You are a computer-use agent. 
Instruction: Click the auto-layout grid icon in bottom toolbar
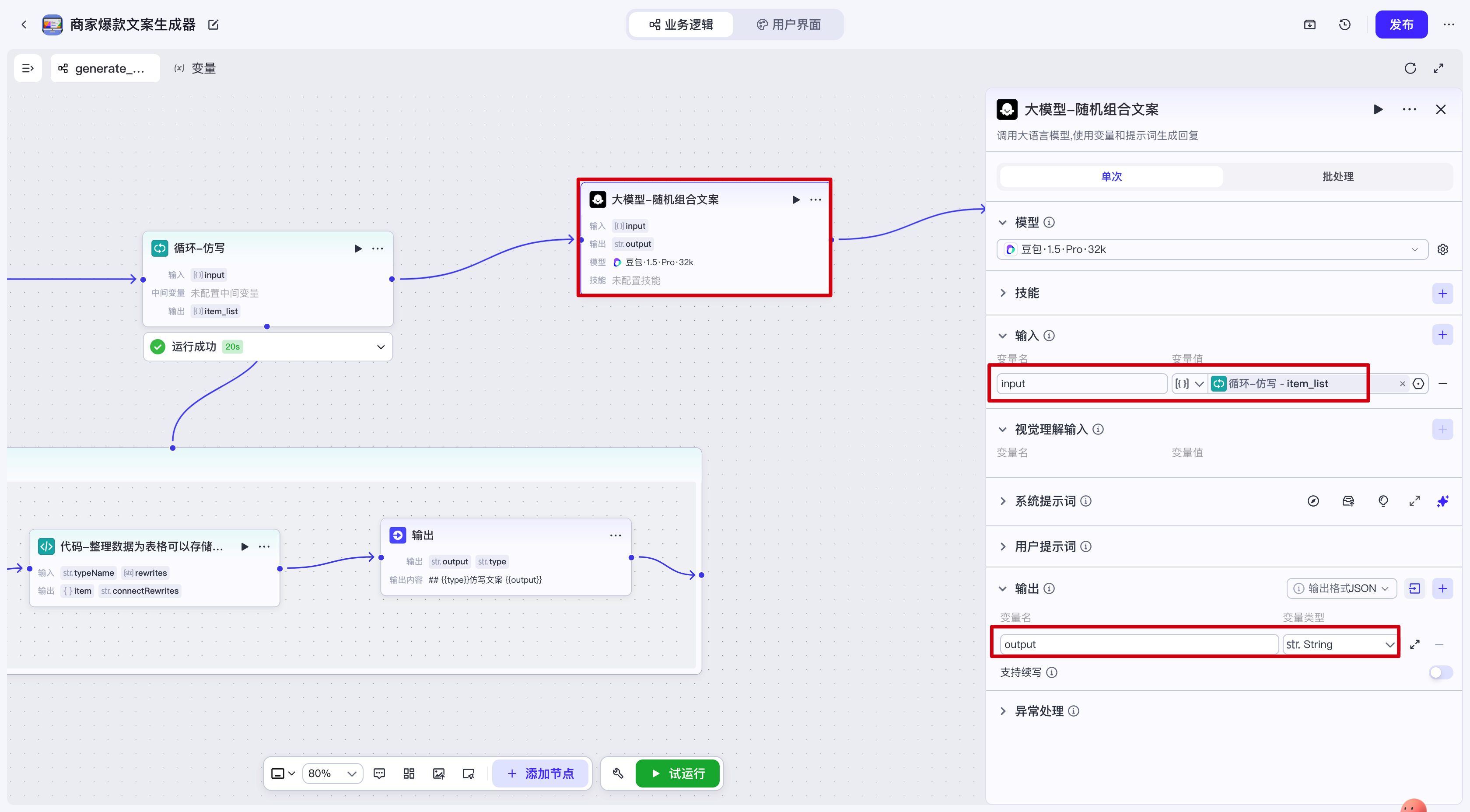click(x=409, y=773)
